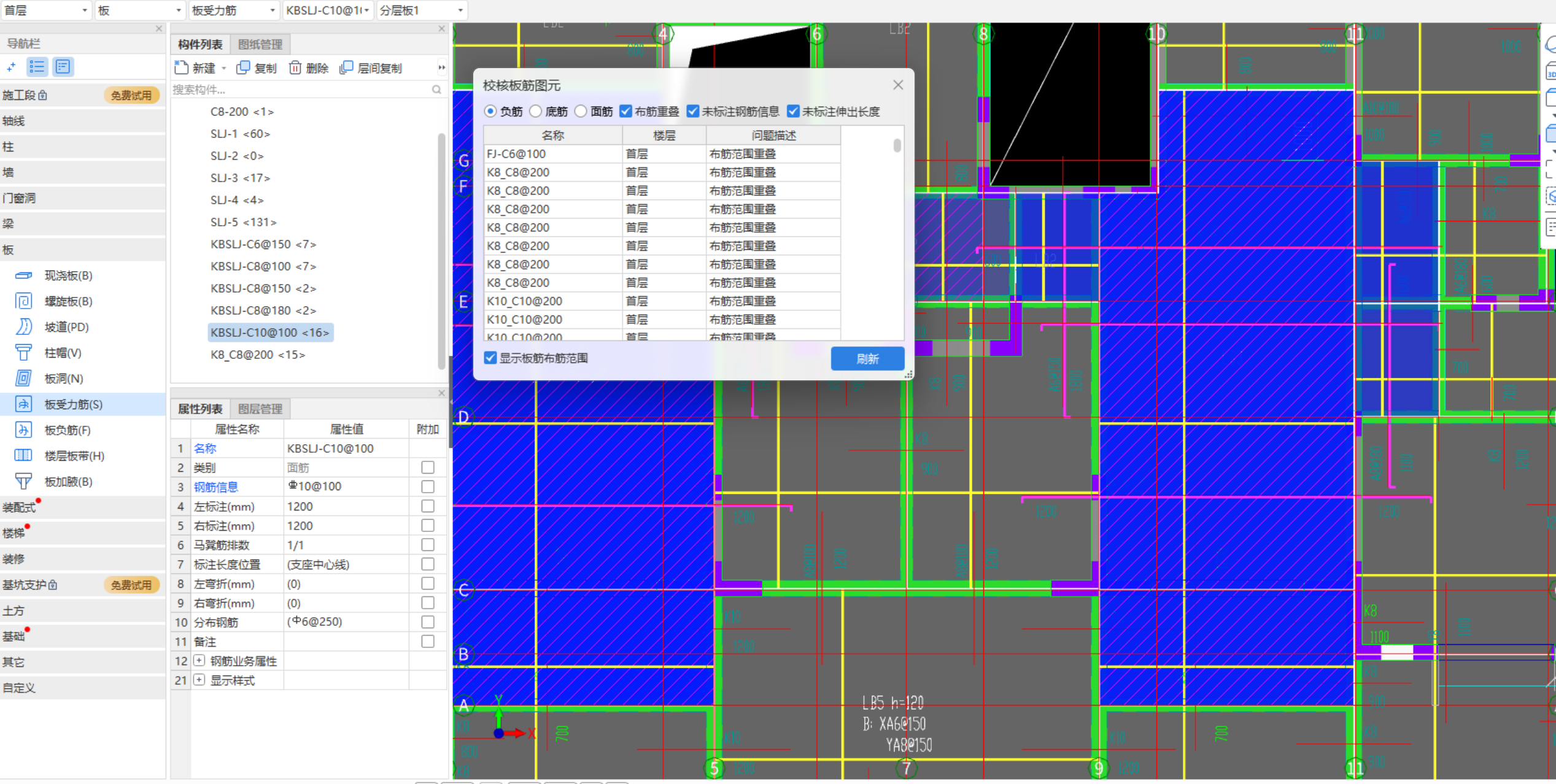The width and height of the screenshot is (1556, 784).
Task: Click the 基坑支护 免费试用 badge
Action: pos(131,585)
